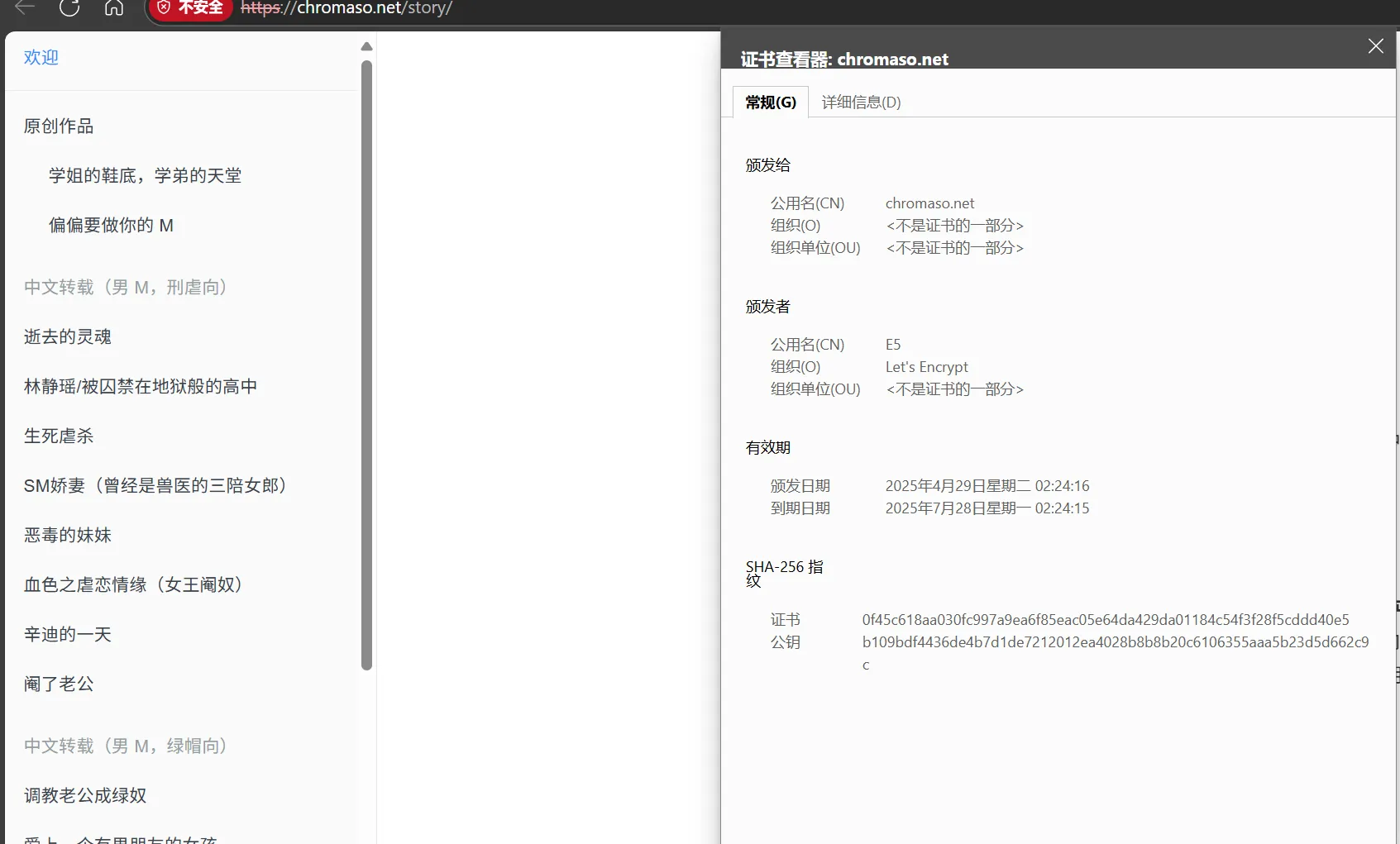Click the sidebar scrollbar up arrow

pyautogui.click(x=366, y=47)
